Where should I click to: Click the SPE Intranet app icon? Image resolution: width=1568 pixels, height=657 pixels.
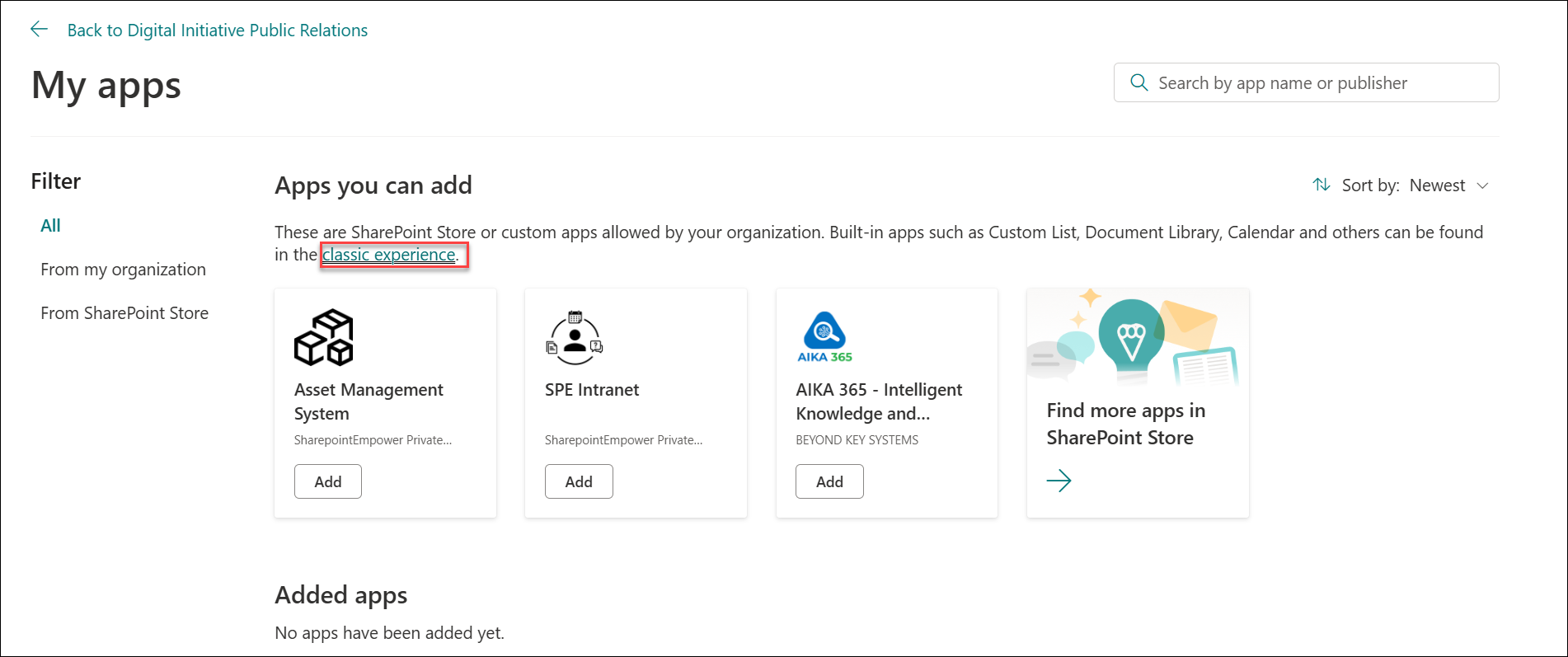pos(575,338)
